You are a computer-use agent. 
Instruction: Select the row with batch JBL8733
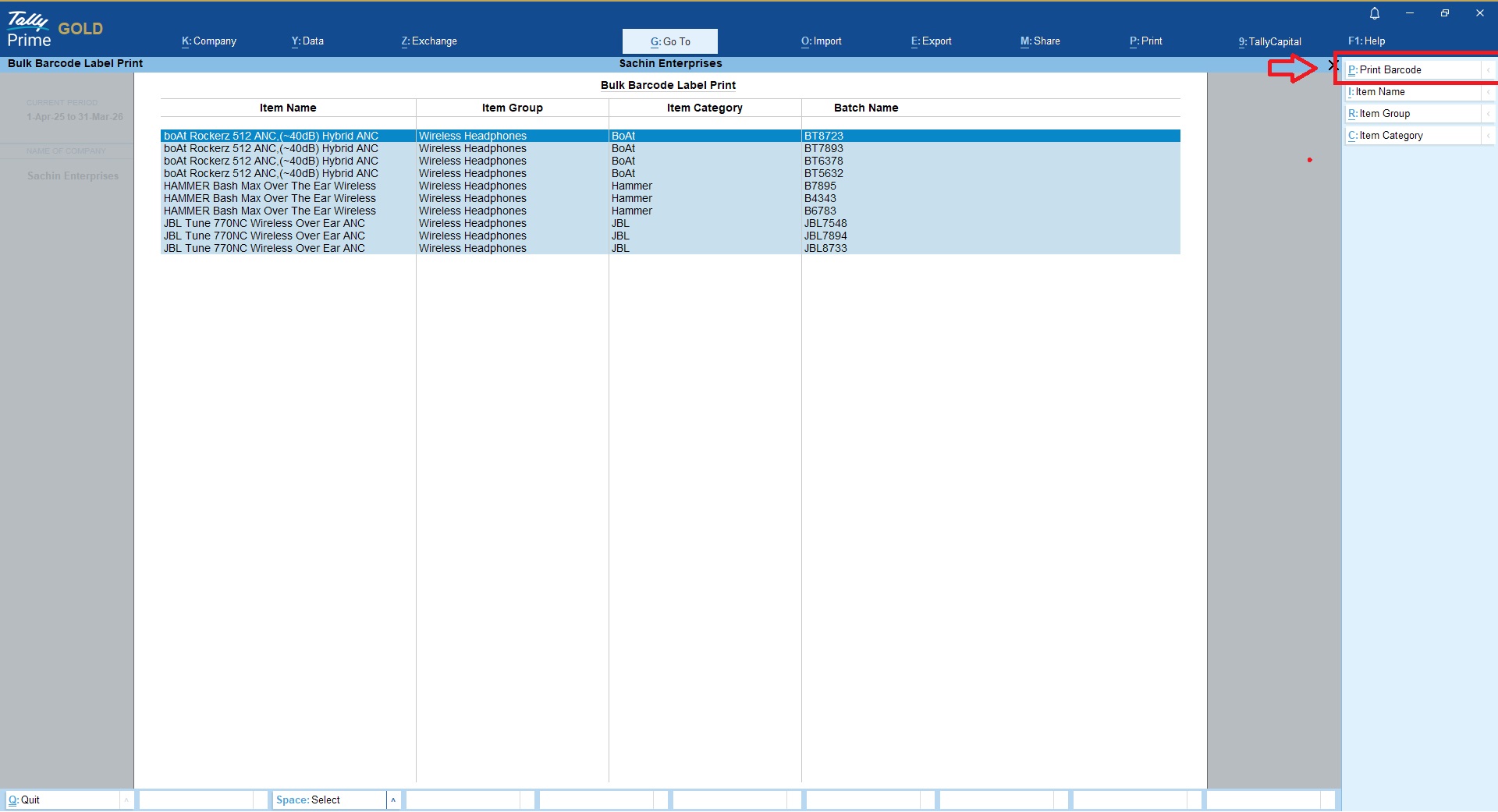[669, 248]
